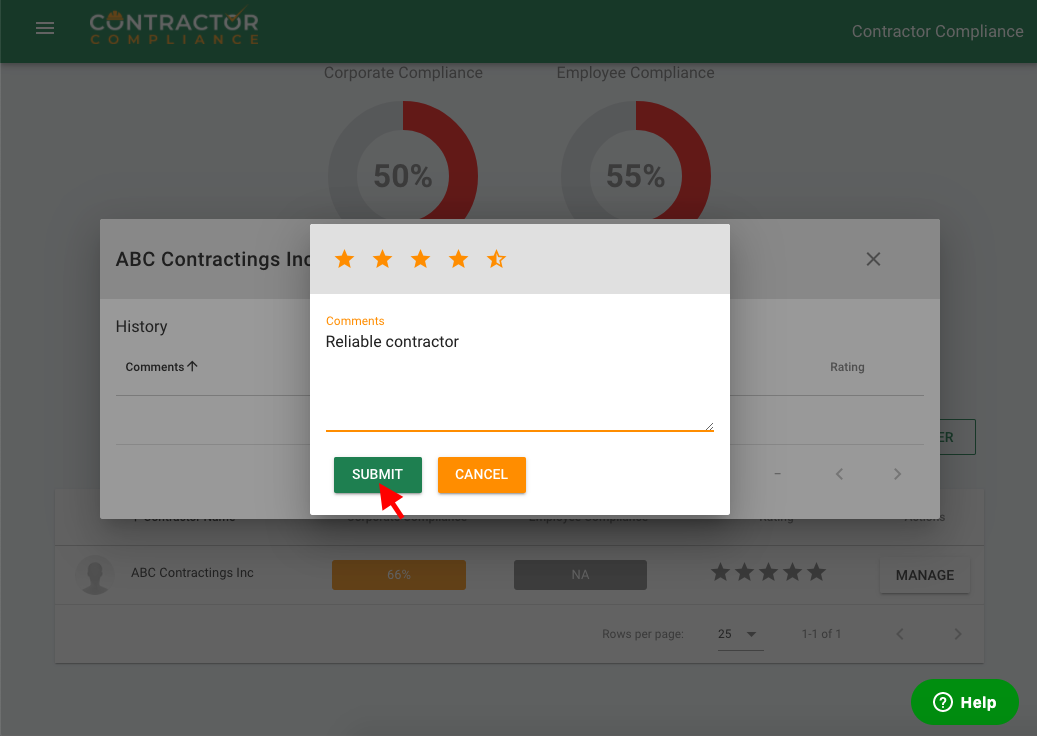Submit the contractor rating
The height and width of the screenshot is (736, 1037).
[x=377, y=475]
